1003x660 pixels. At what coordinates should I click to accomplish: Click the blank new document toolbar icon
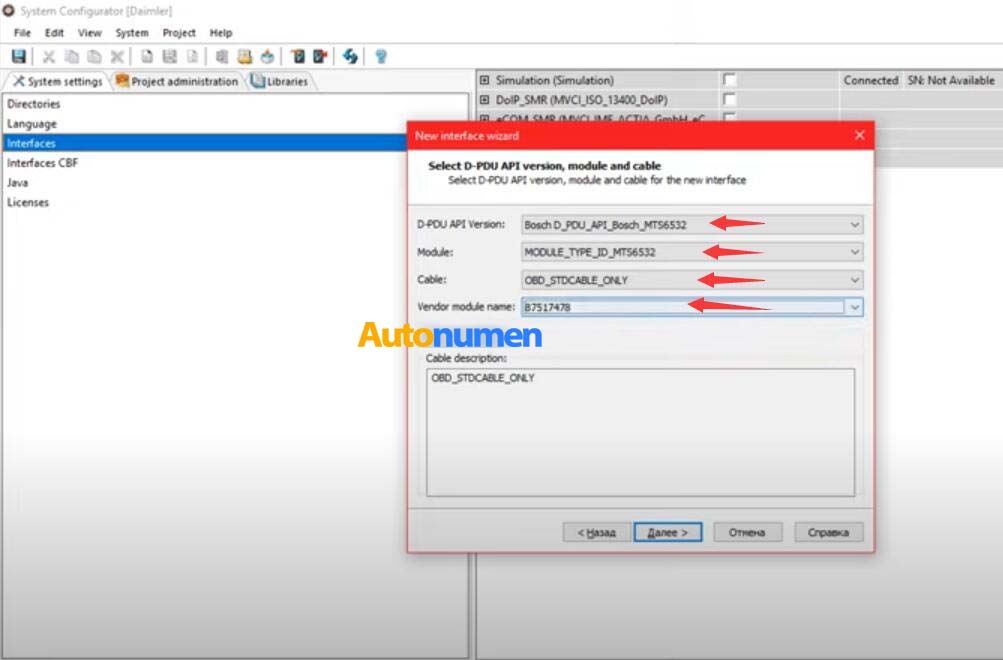click(x=147, y=57)
